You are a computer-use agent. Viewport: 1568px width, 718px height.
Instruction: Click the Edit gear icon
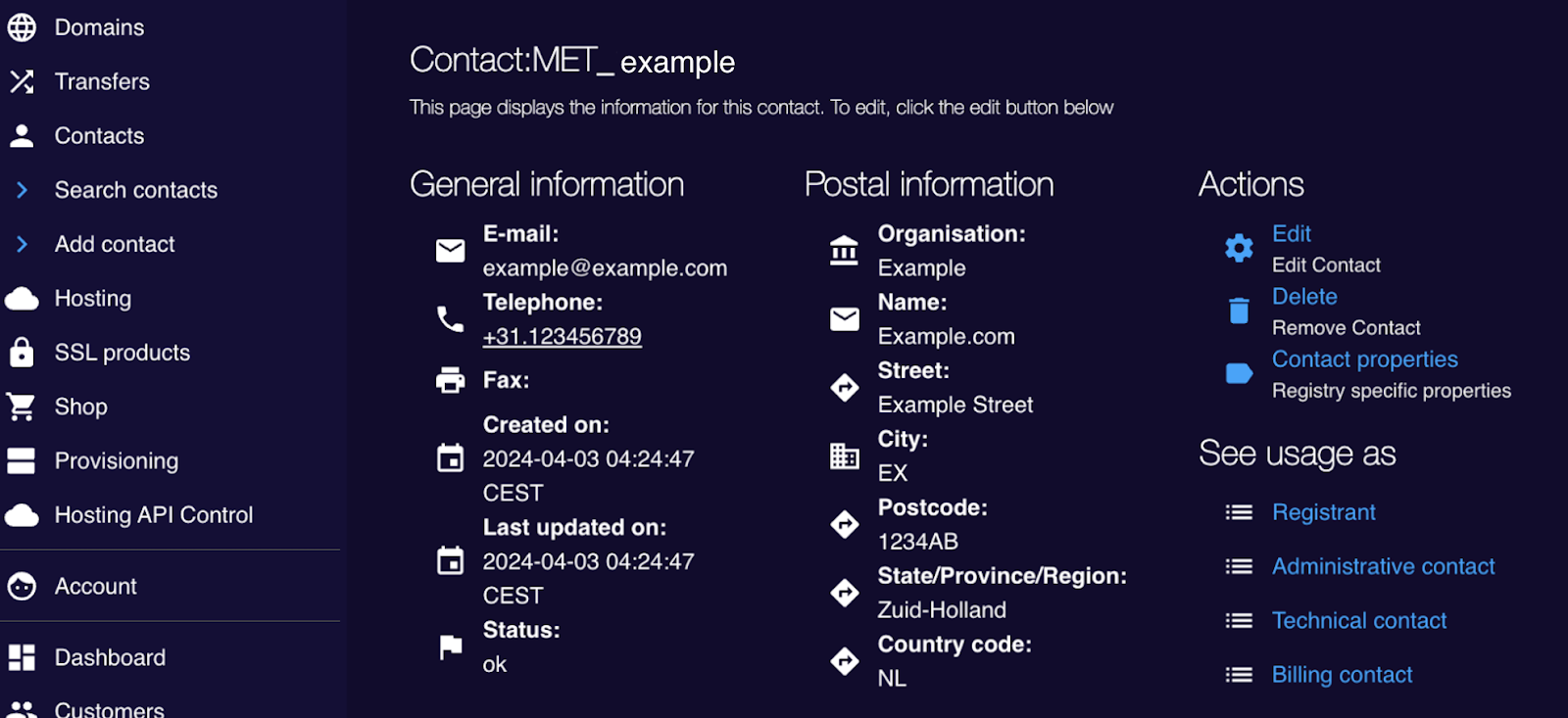1239,248
